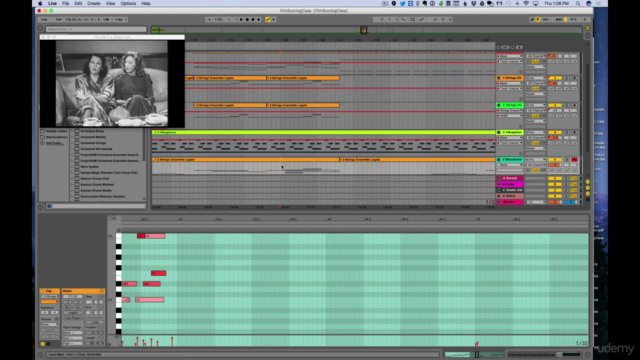This screenshot has height=360, width=640.
Task: Toggle the Strings EC track activator
Action: point(555,105)
